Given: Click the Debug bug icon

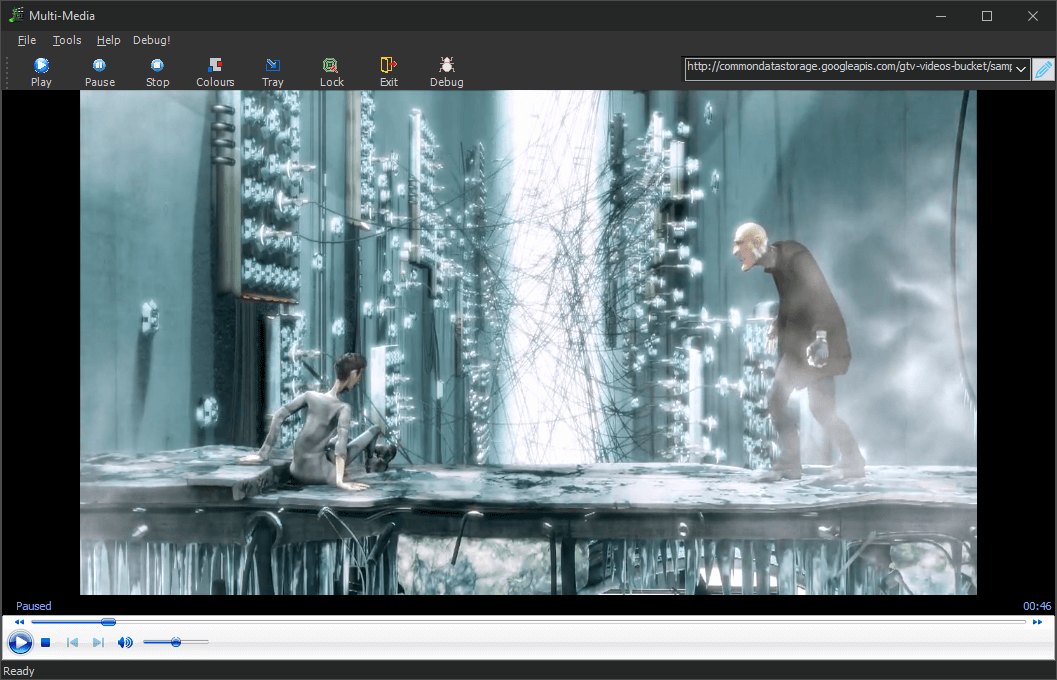Looking at the screenshot, I should [x=446, y=65].
